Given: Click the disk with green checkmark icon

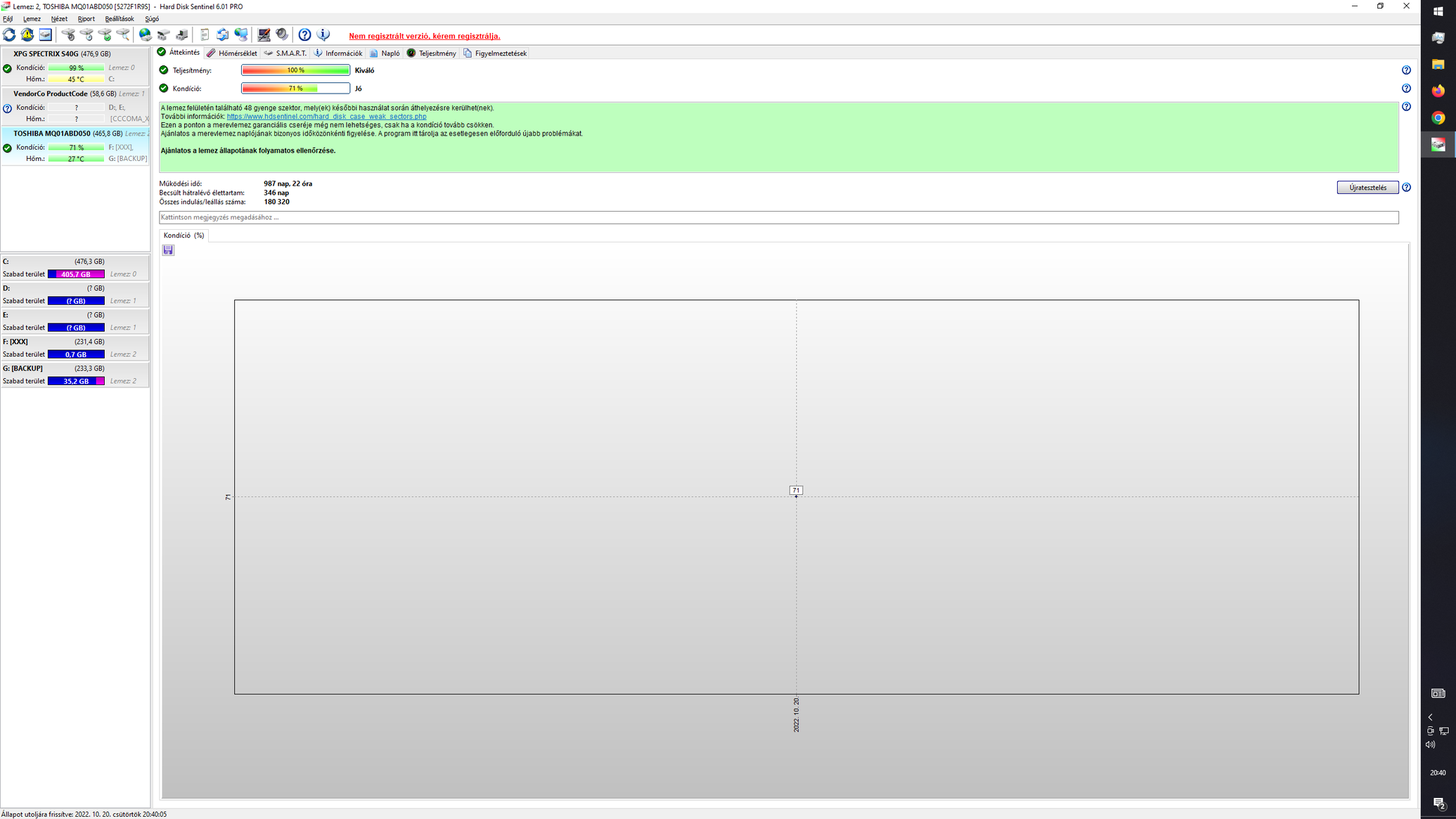Looking at the screenshot, I should (x=105, y=34).
